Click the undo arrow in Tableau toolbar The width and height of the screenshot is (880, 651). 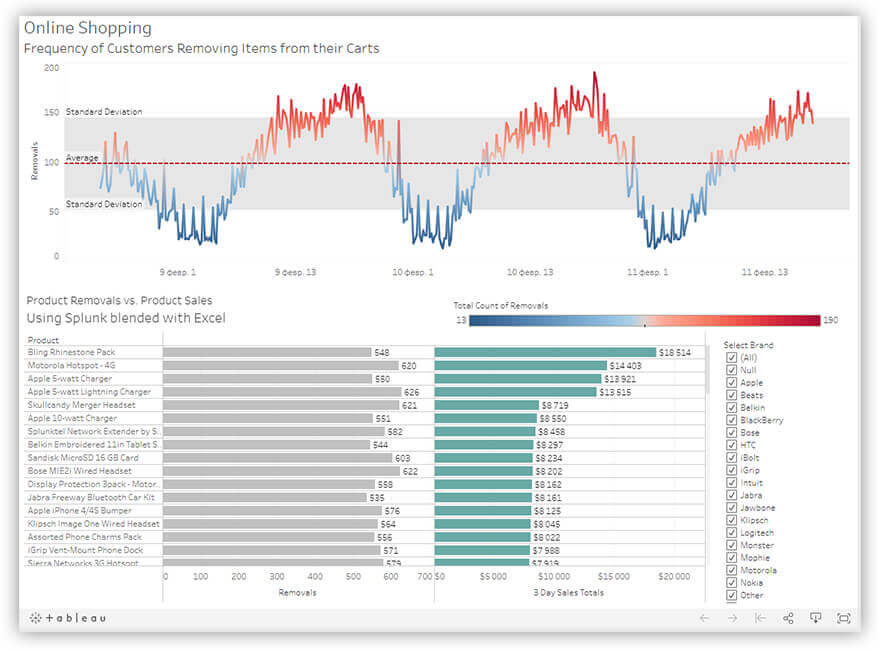click(x=704, y=618)
